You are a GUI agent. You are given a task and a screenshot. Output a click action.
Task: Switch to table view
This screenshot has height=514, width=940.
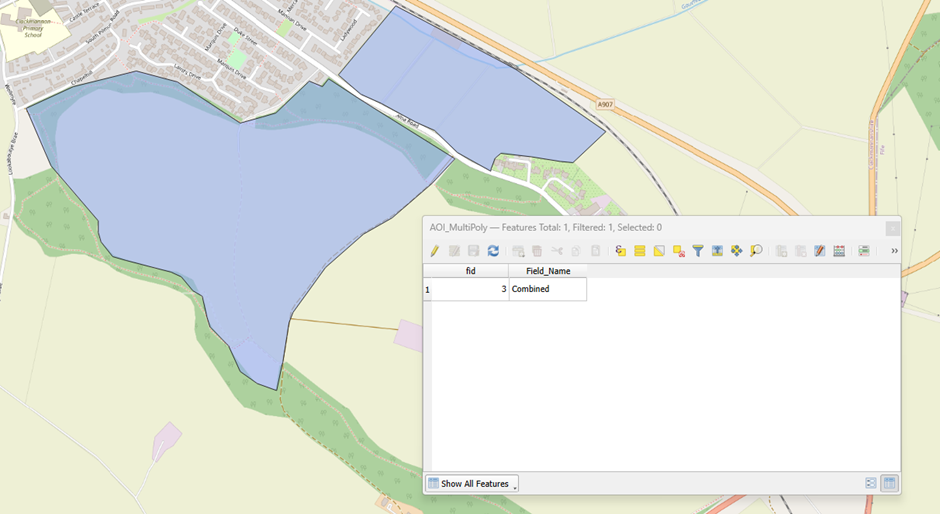(890, 483)
